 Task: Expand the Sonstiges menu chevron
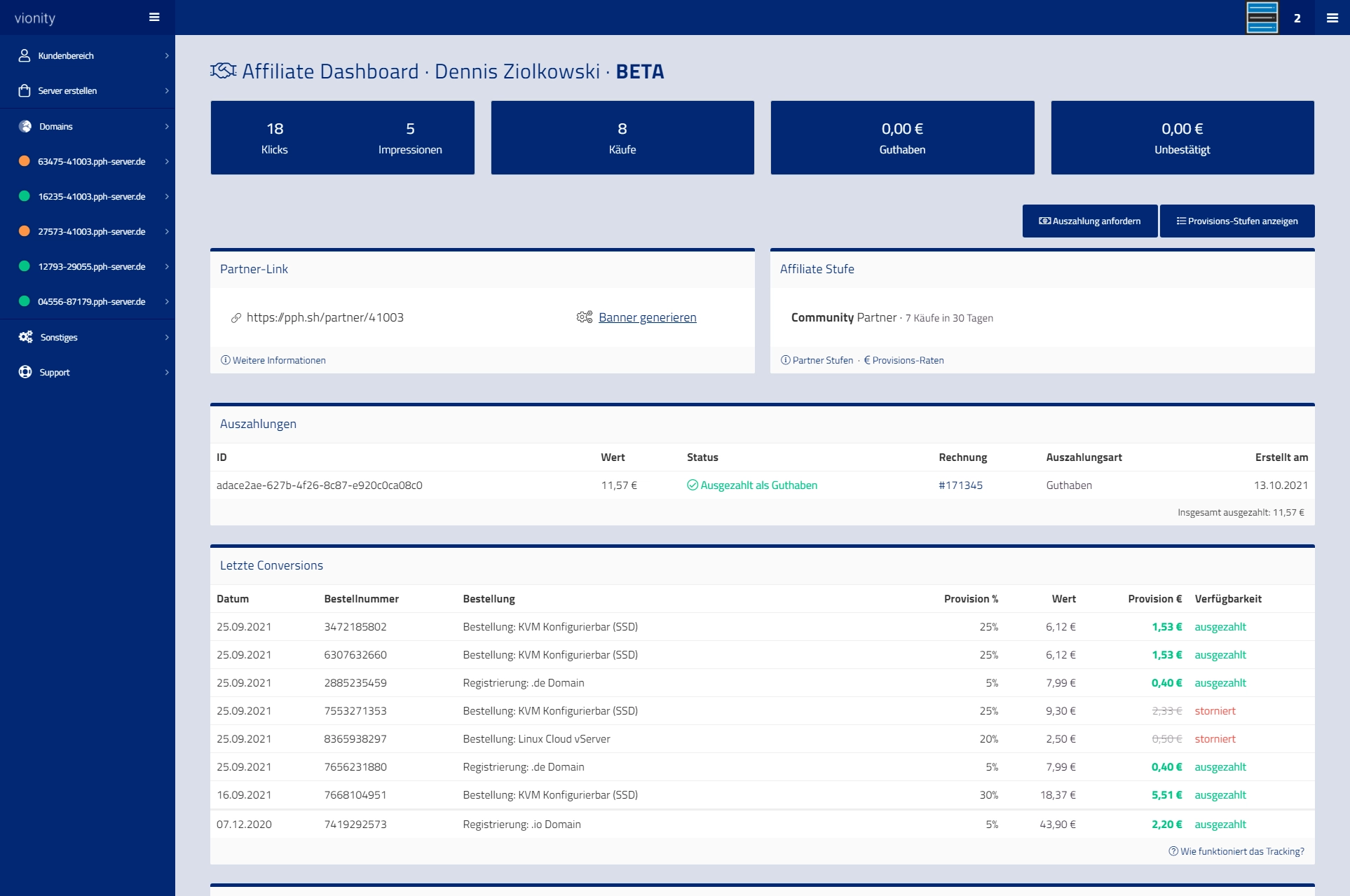[167, 337]
